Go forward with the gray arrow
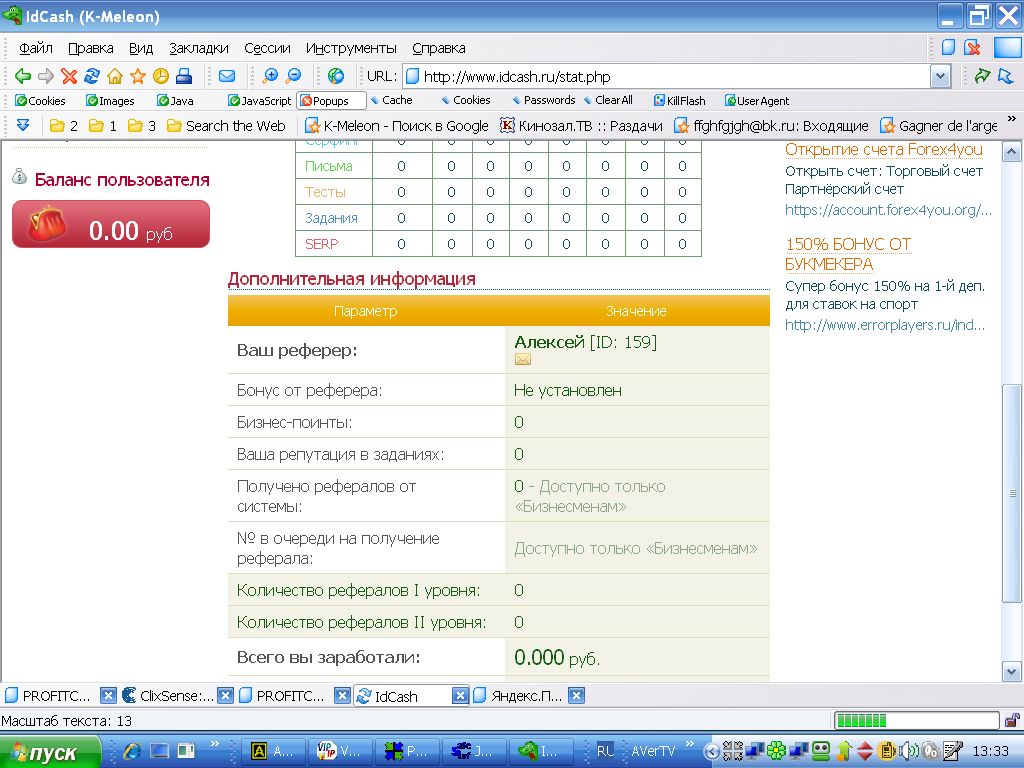Image resolution: width=1024 pixels, height=768 pixels. [46, 76]
